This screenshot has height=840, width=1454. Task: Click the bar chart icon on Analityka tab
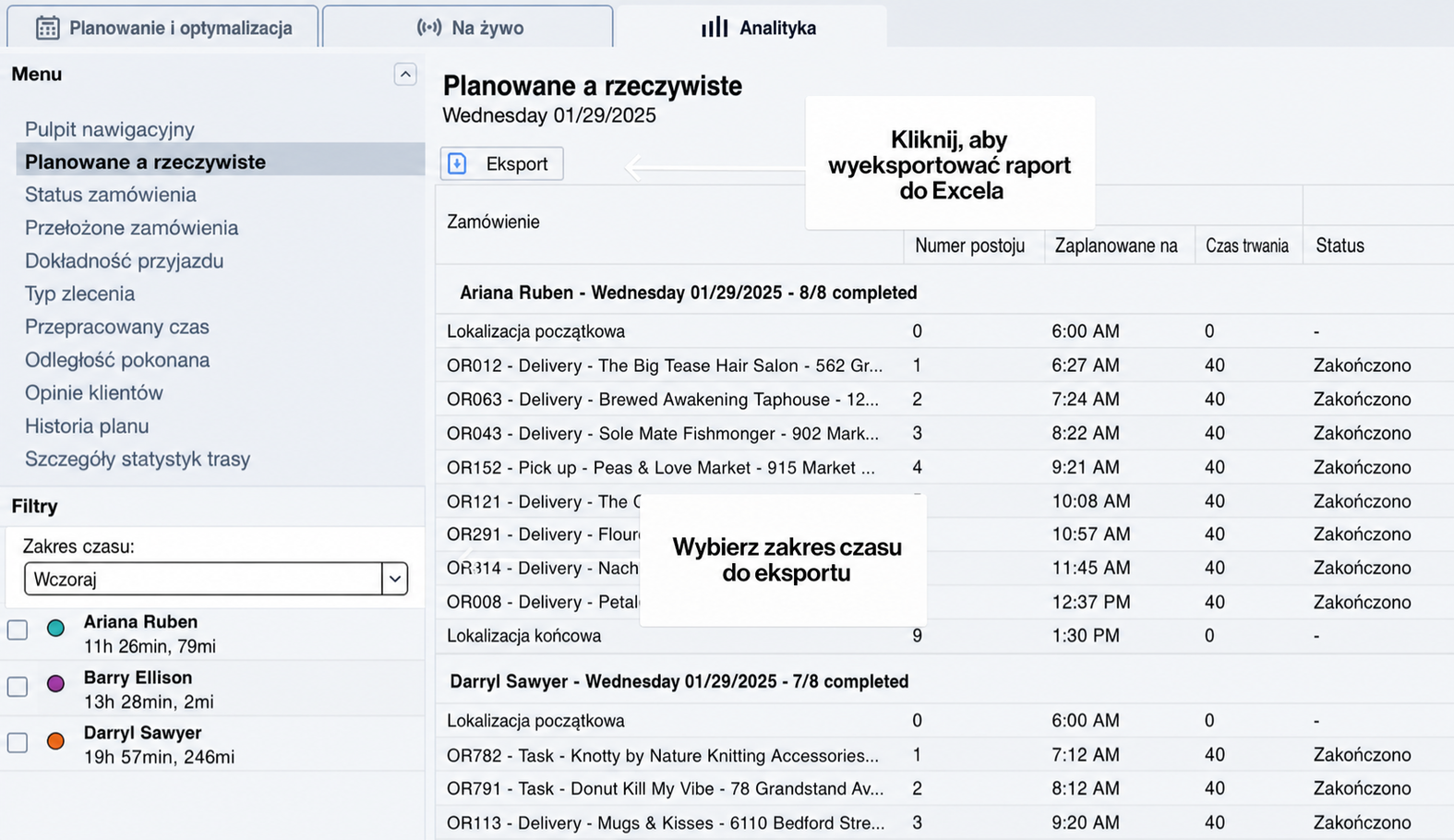pos(715,27)
